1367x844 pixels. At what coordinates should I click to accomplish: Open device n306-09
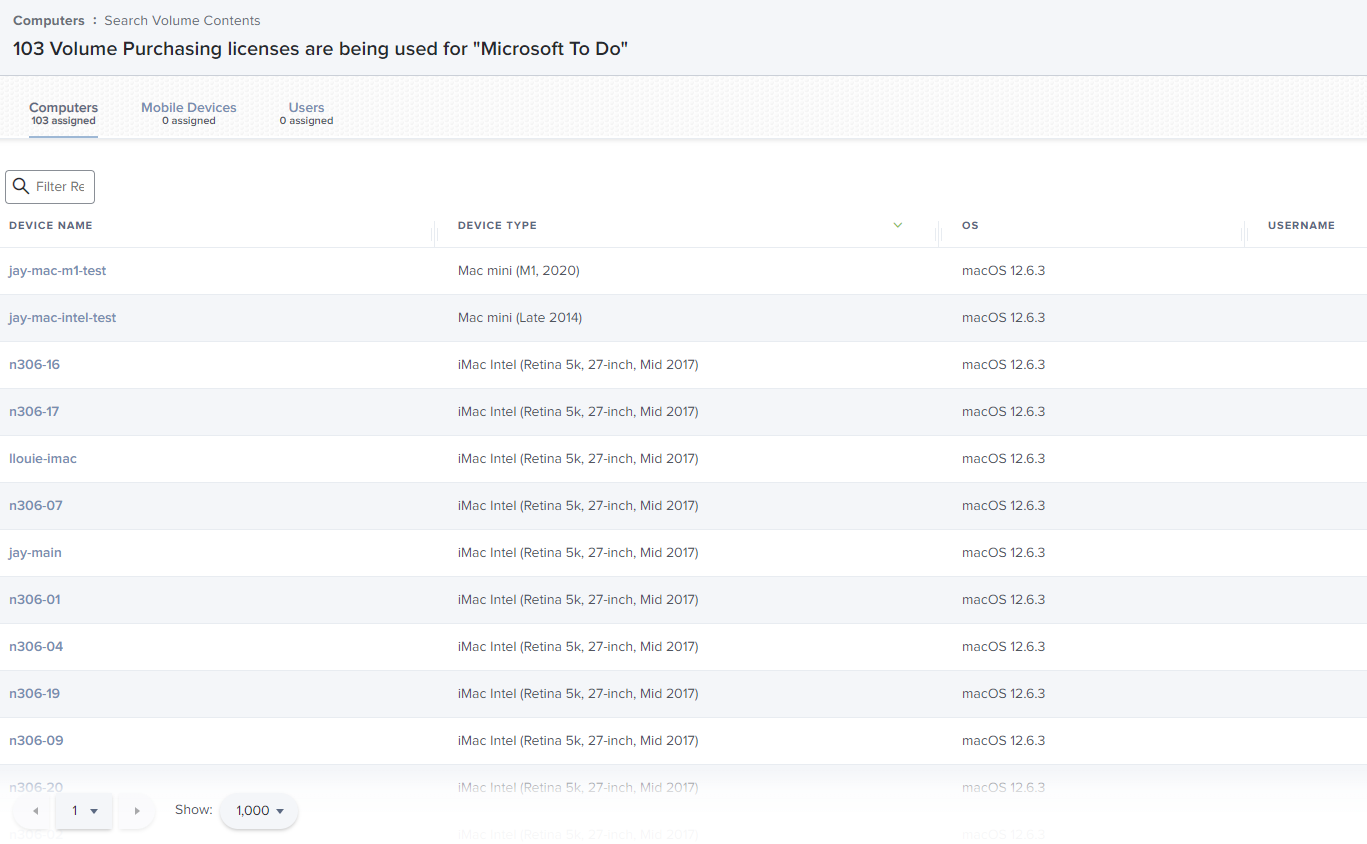[x=36, y=741]
